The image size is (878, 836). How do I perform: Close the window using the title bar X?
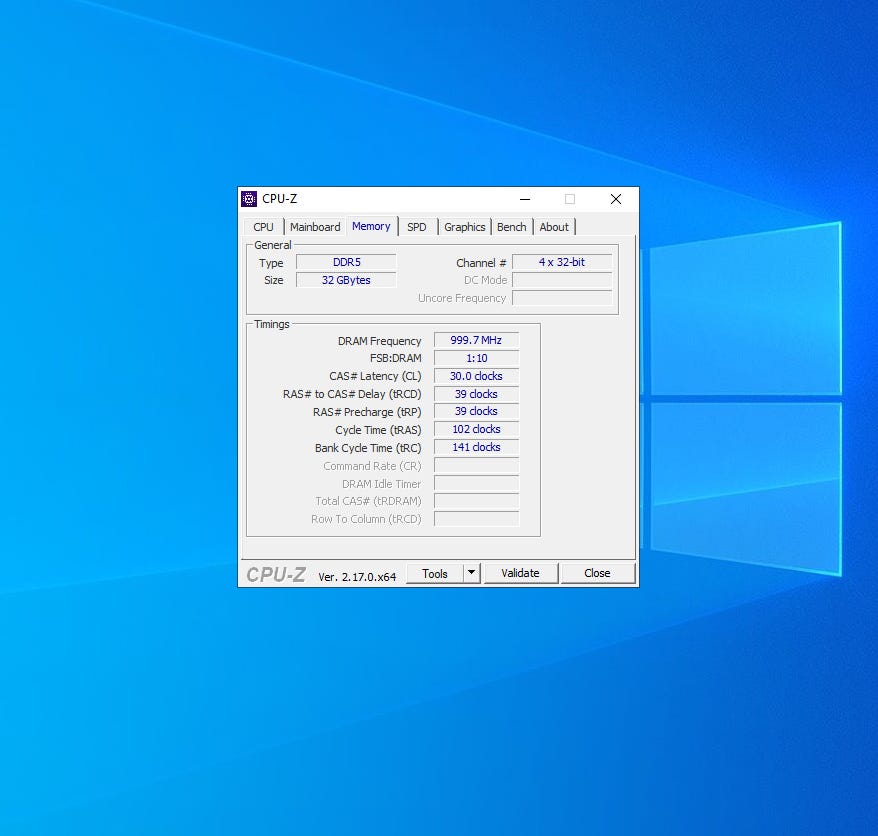[616, 199]
